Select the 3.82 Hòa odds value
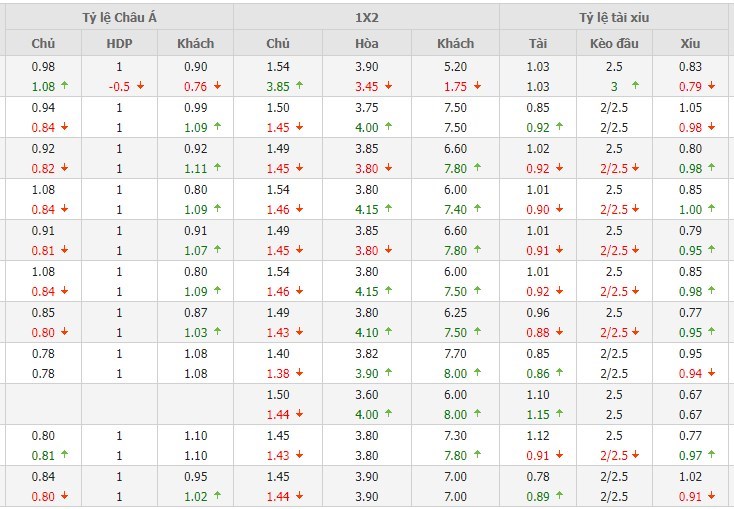734x509 pixels. tap(366, 353)
